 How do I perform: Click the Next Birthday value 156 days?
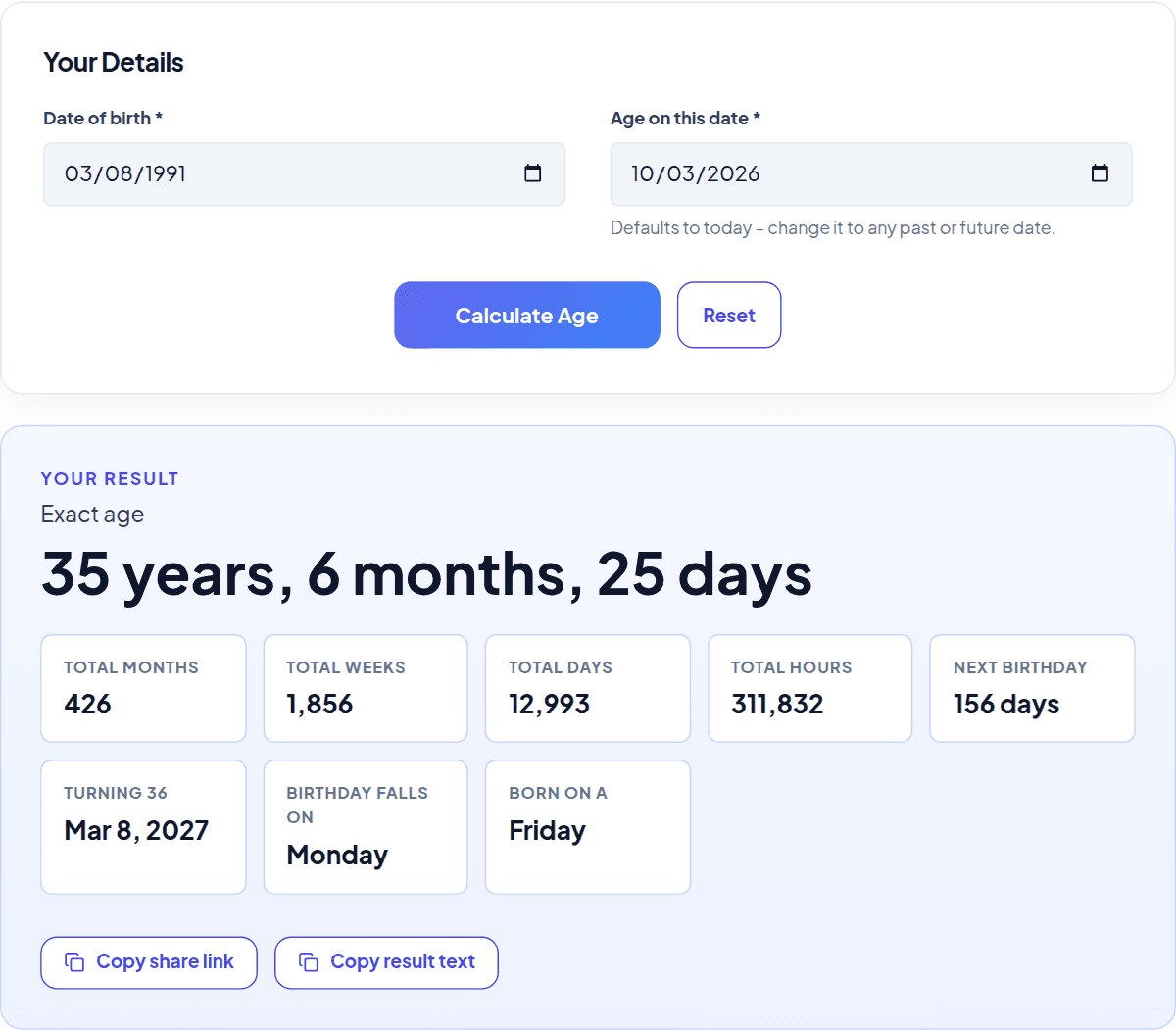[1006, 705]
